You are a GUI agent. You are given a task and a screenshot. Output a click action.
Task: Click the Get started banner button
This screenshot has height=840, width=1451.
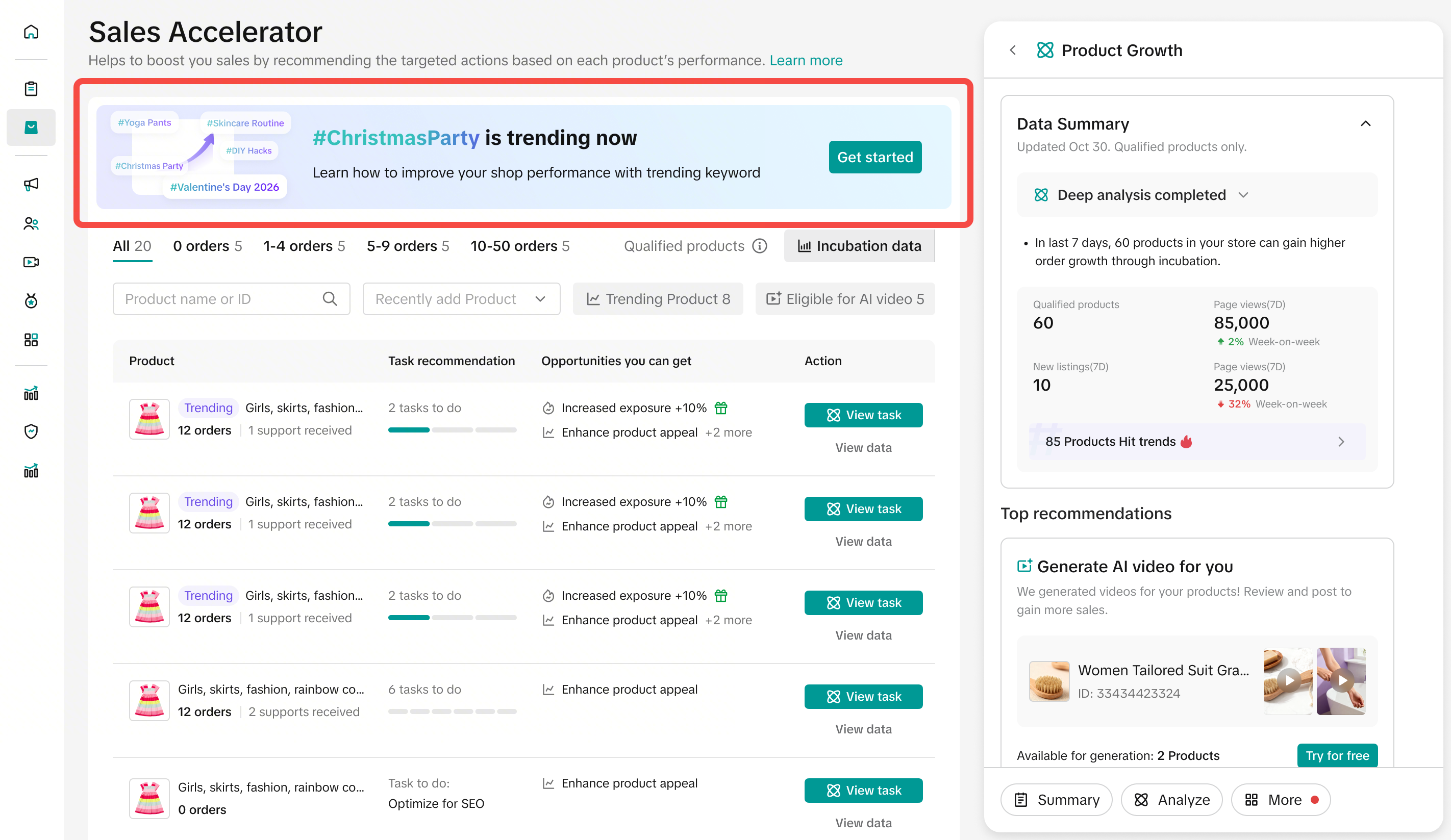click(x=874, y=157)
